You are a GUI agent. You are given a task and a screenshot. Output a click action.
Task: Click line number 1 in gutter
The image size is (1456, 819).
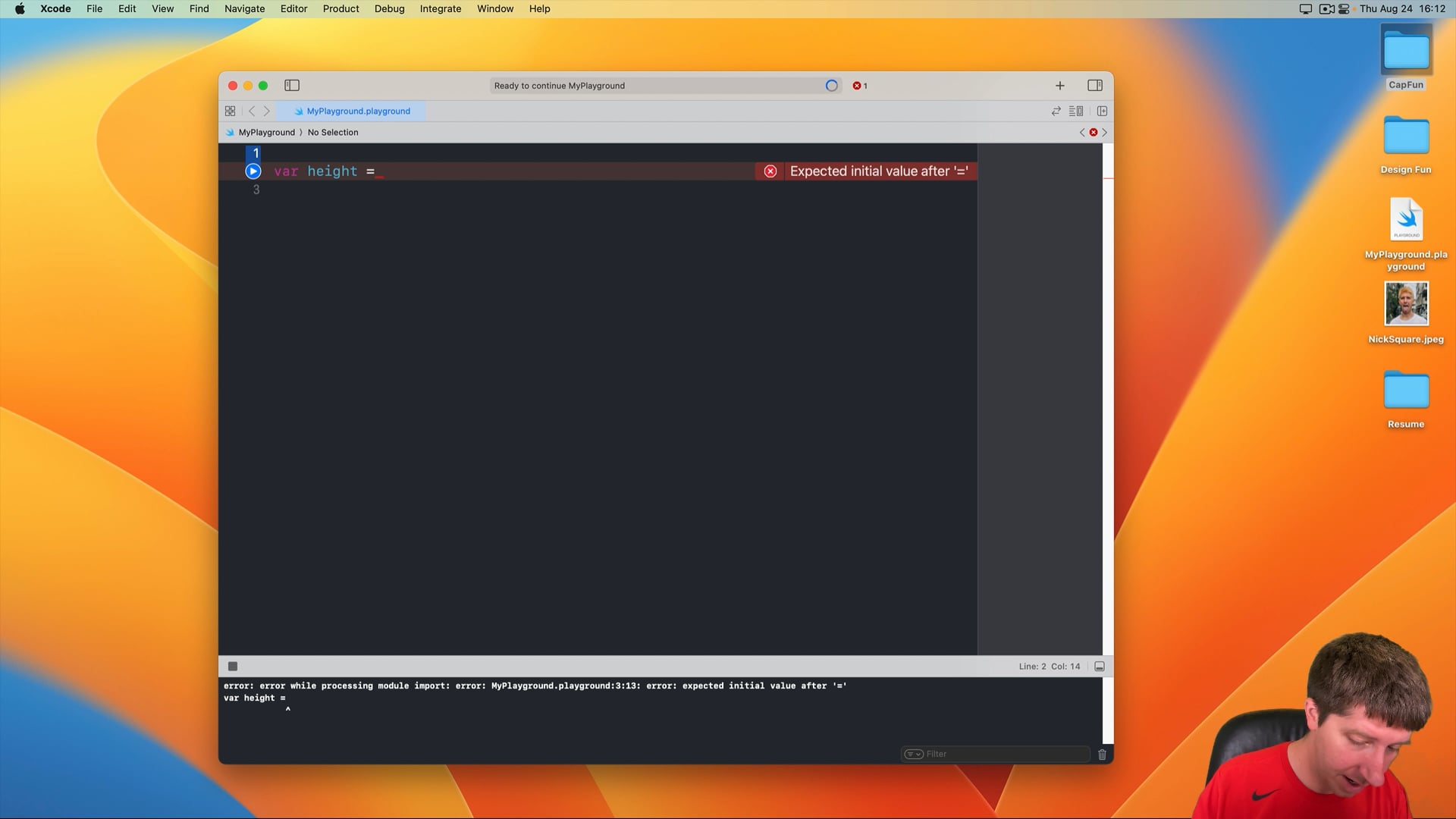[x=256, y=153]
